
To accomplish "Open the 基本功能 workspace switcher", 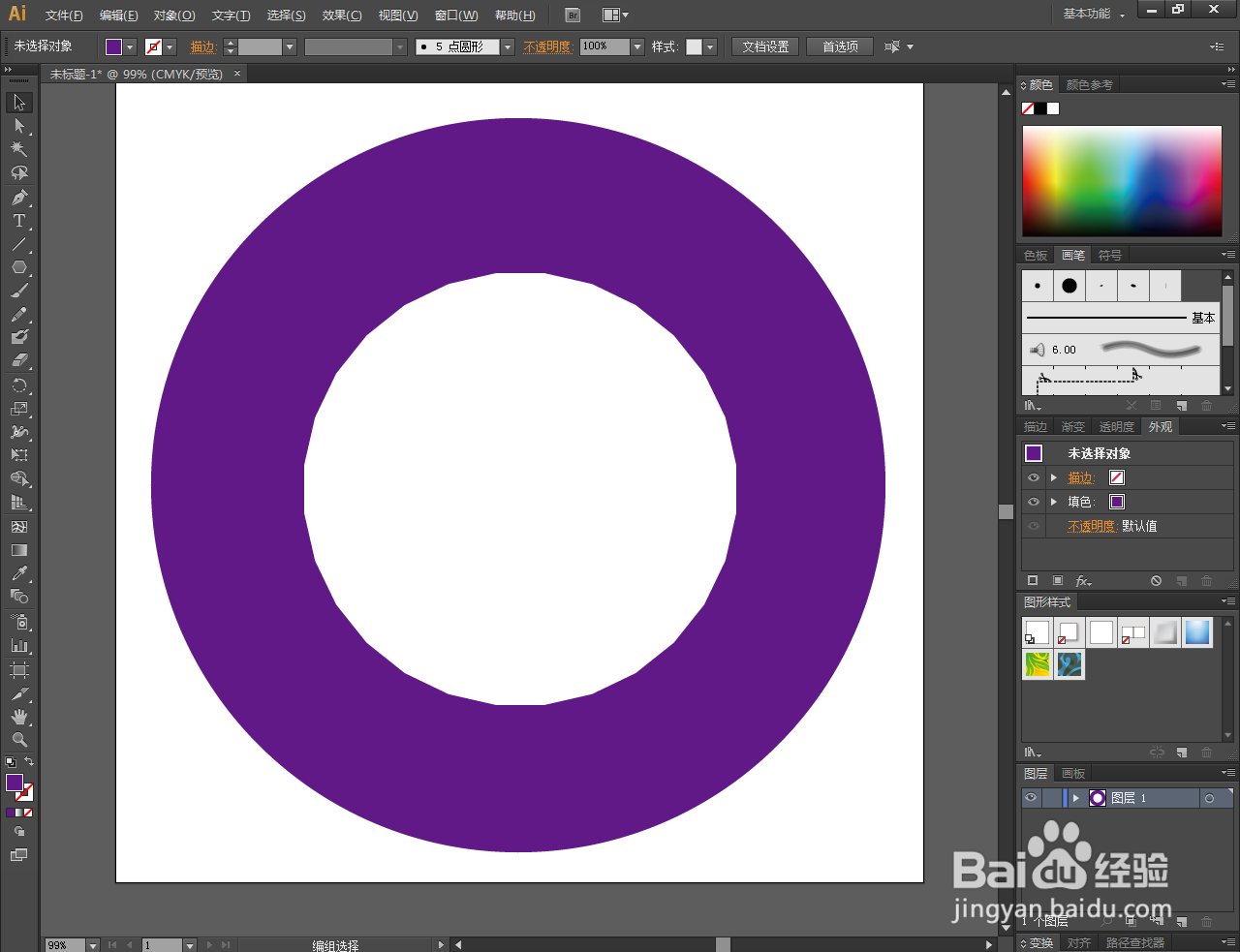I will pyautogui.click(x=1094, y=14).
